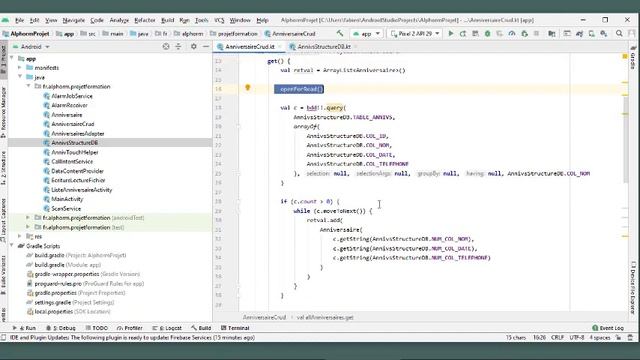
Task: Toggle the Build Variants side tab
Action: tap(4, 275)
